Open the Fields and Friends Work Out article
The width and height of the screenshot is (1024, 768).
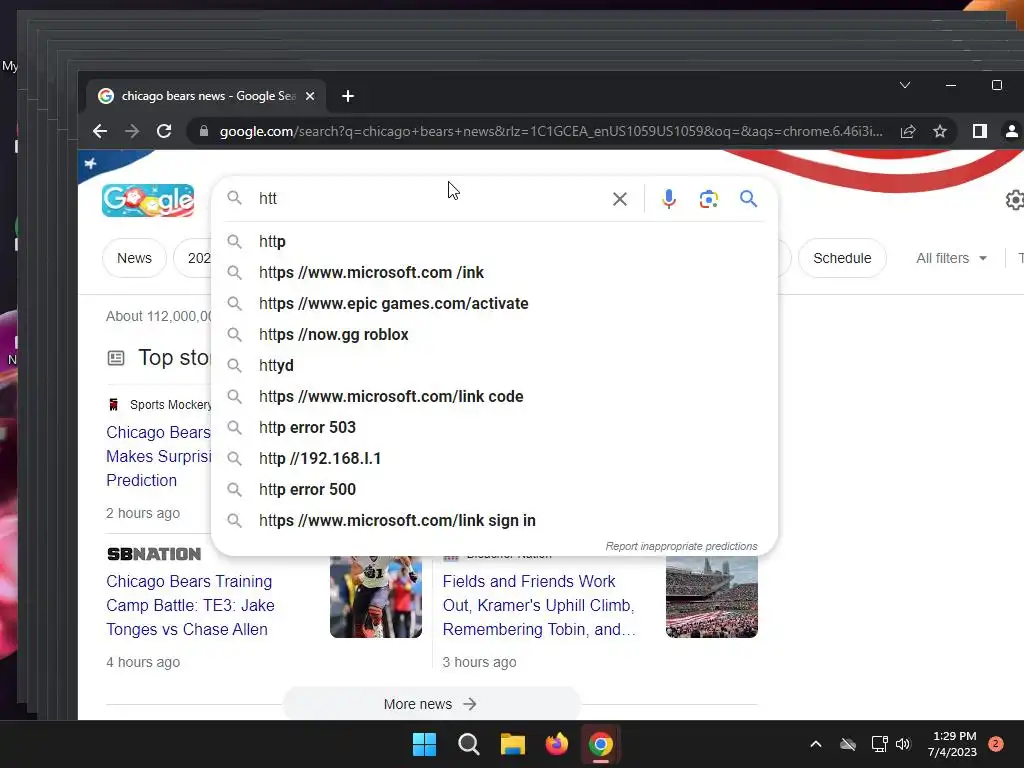(x=539, y=605)
